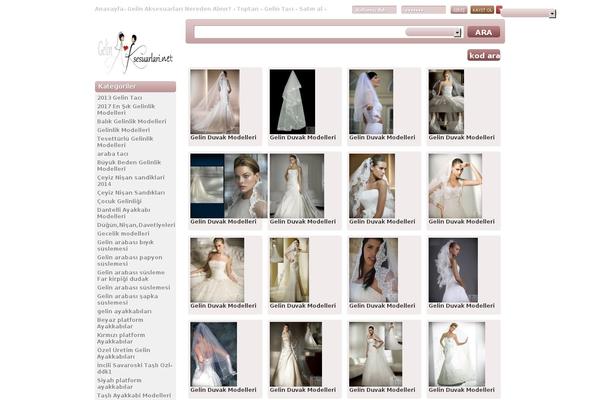Open Taşlı Ayakkabı Modelleri category
Screen dimensions: 600x400
[134, 395]
